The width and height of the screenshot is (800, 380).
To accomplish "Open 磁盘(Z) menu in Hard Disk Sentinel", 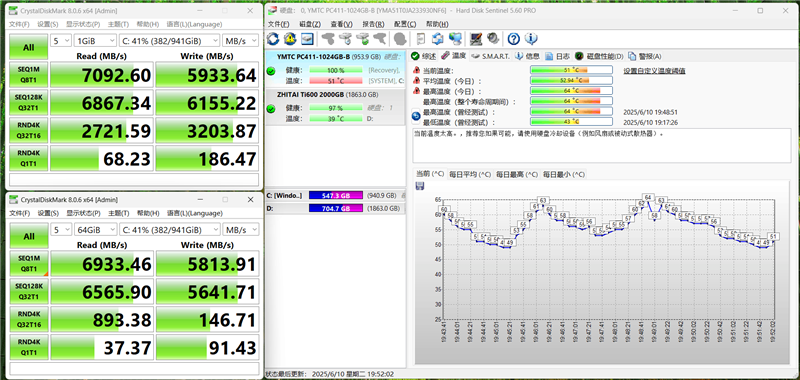I will click(x=310, y=24).
